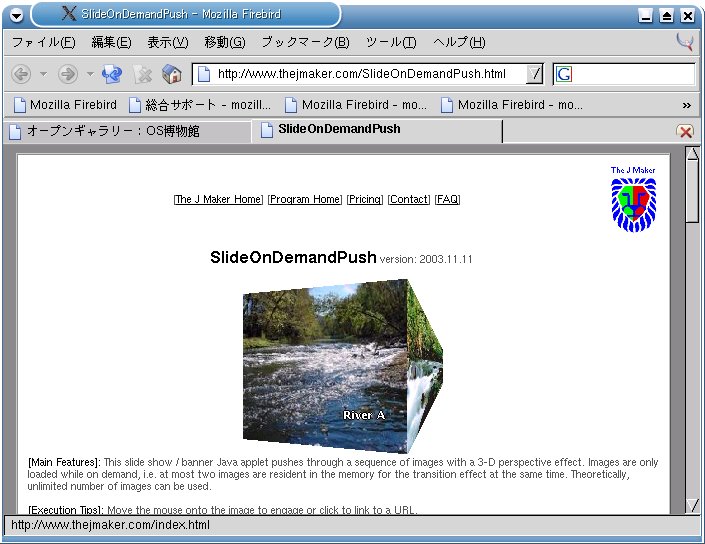This screenshot has width=705, height=544.
Task: Open the 編集(E) menu
Action: coord(112,42)
